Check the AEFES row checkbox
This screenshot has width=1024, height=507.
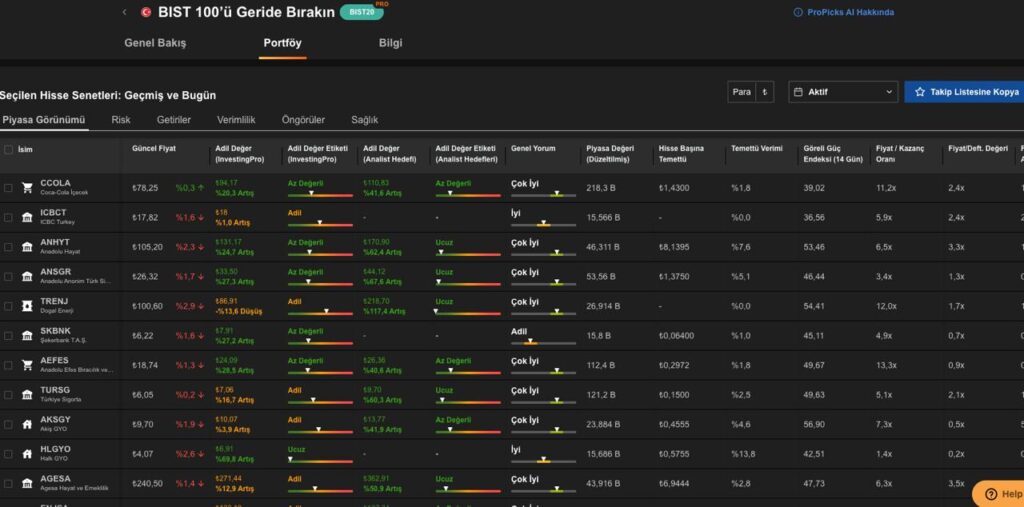coord(8,365)
